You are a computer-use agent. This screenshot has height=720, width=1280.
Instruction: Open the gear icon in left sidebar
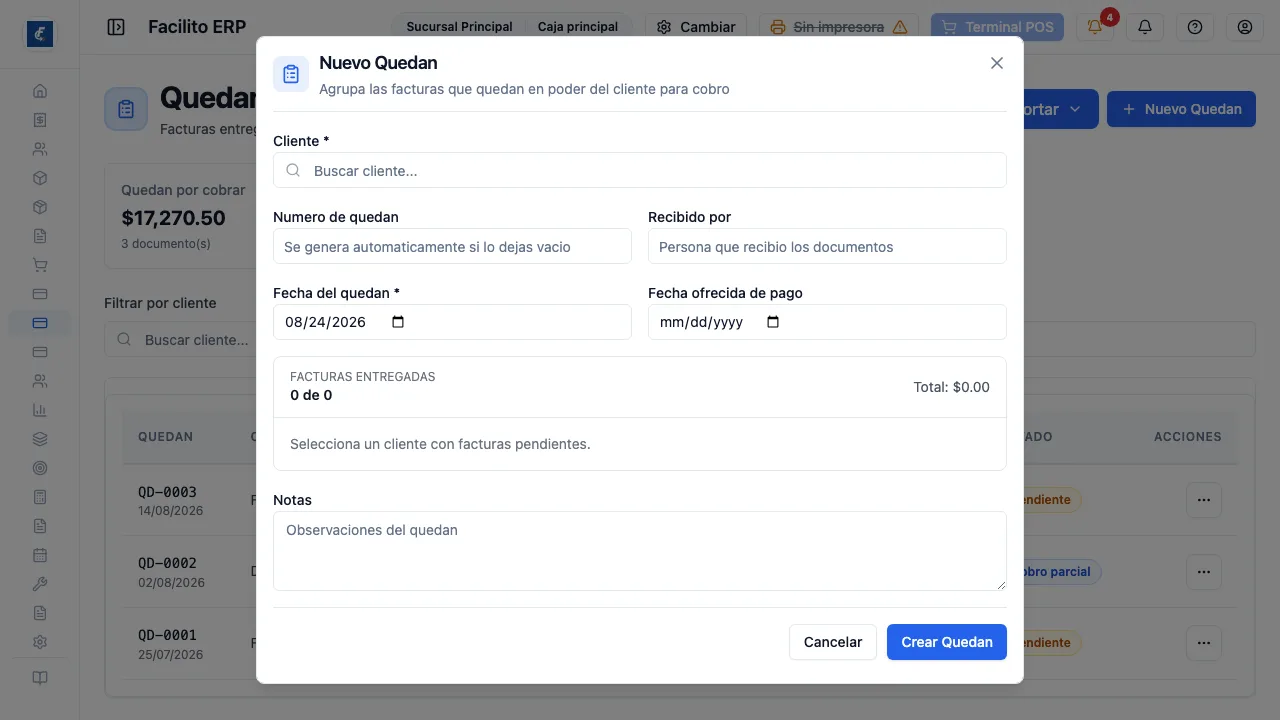pos(40,642)
